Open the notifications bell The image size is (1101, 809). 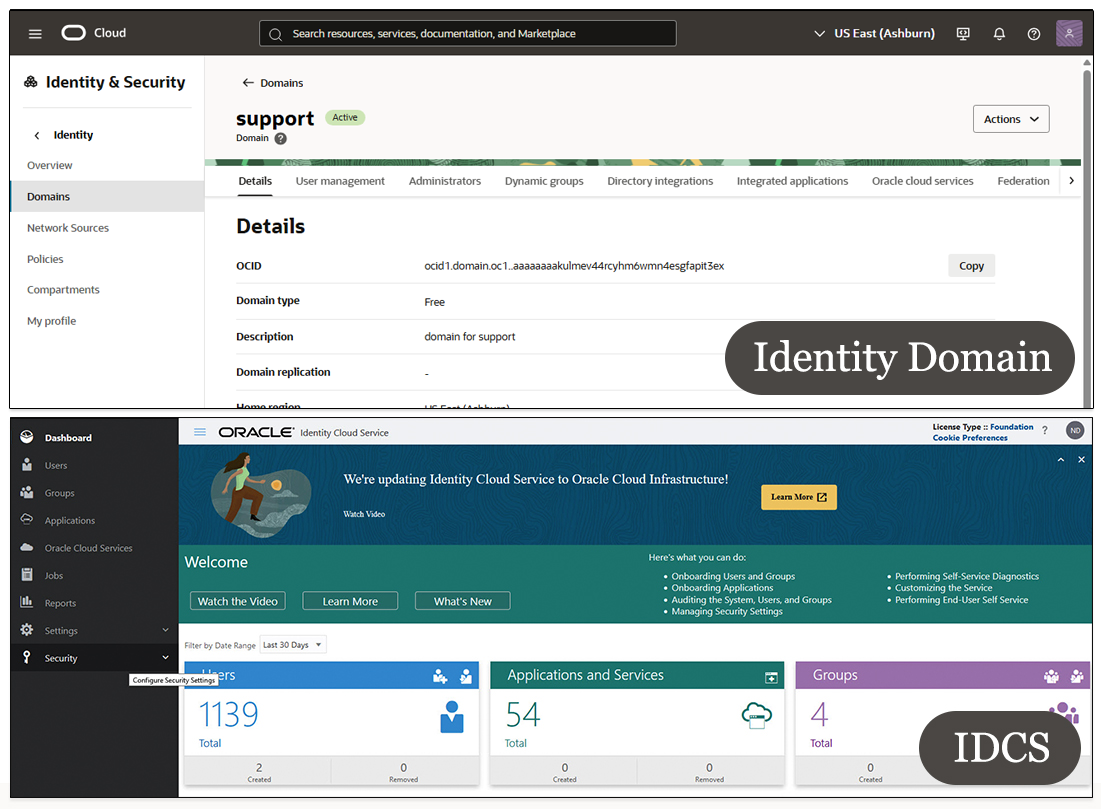999,34
